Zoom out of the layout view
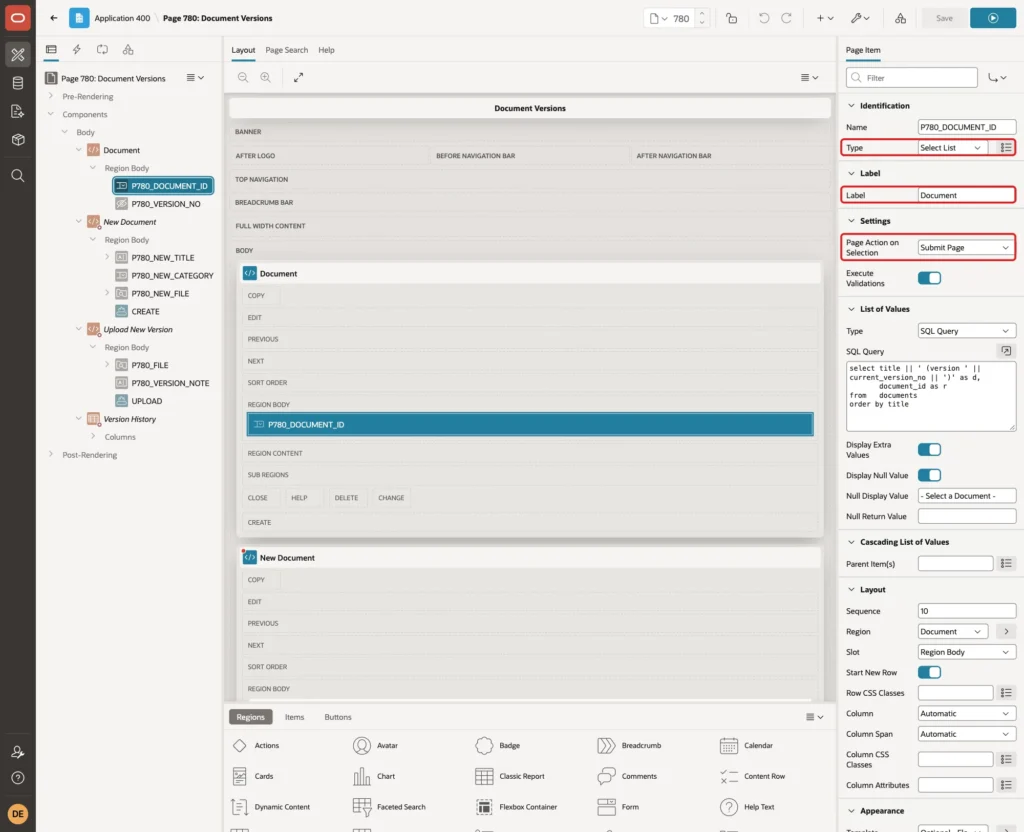The height and width of the screenshot is (832, 1024). coord(243,77)
